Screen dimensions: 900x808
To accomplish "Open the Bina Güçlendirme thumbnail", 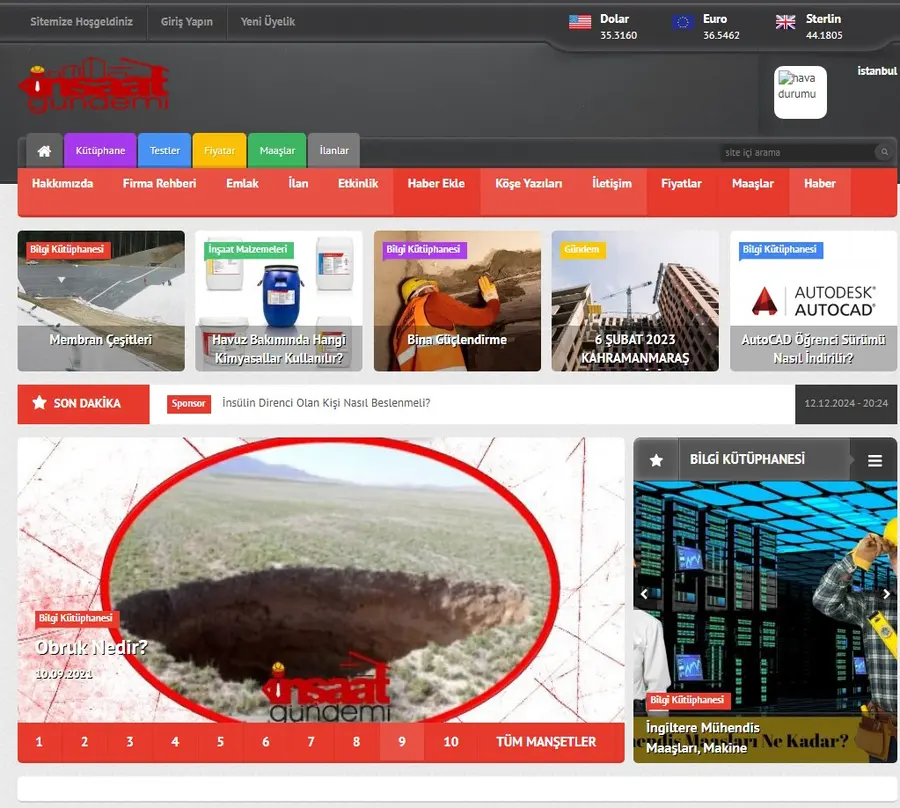I will [x=457, y=301].
